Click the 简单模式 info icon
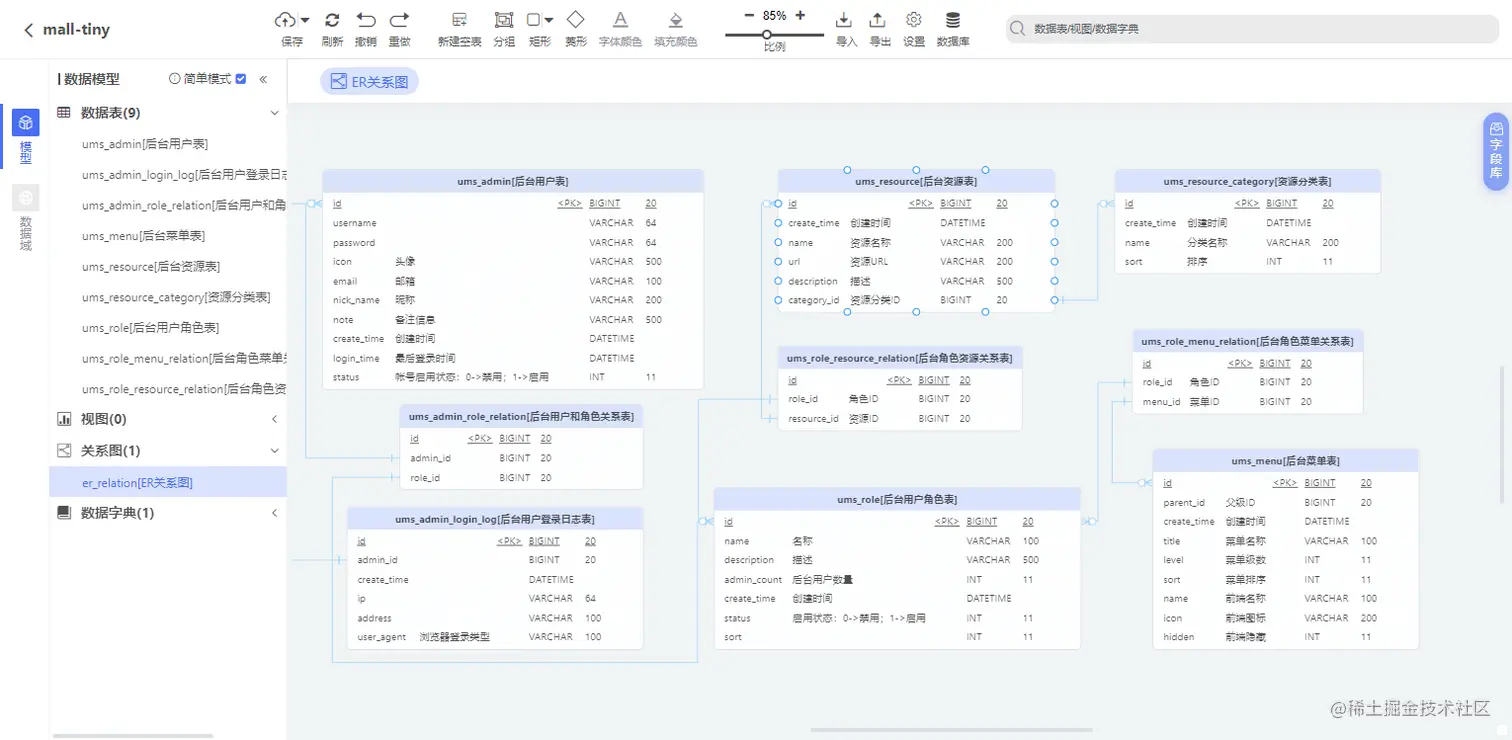This screenshot has height=740, width=1512. (x=175, y=78)
